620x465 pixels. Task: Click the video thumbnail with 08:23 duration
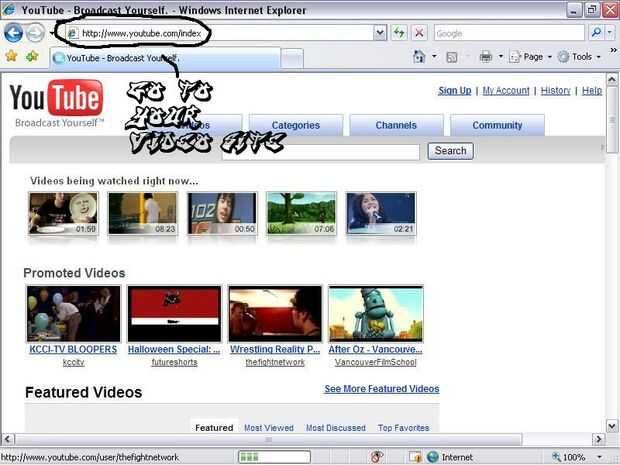[143, 214]
